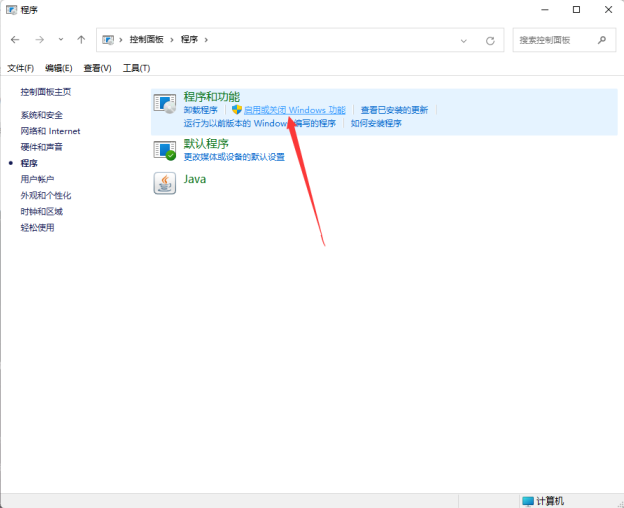Viewport: 624px width, 508px height.
Task: Click the back navigation arrow
Action: pos(15,40)
